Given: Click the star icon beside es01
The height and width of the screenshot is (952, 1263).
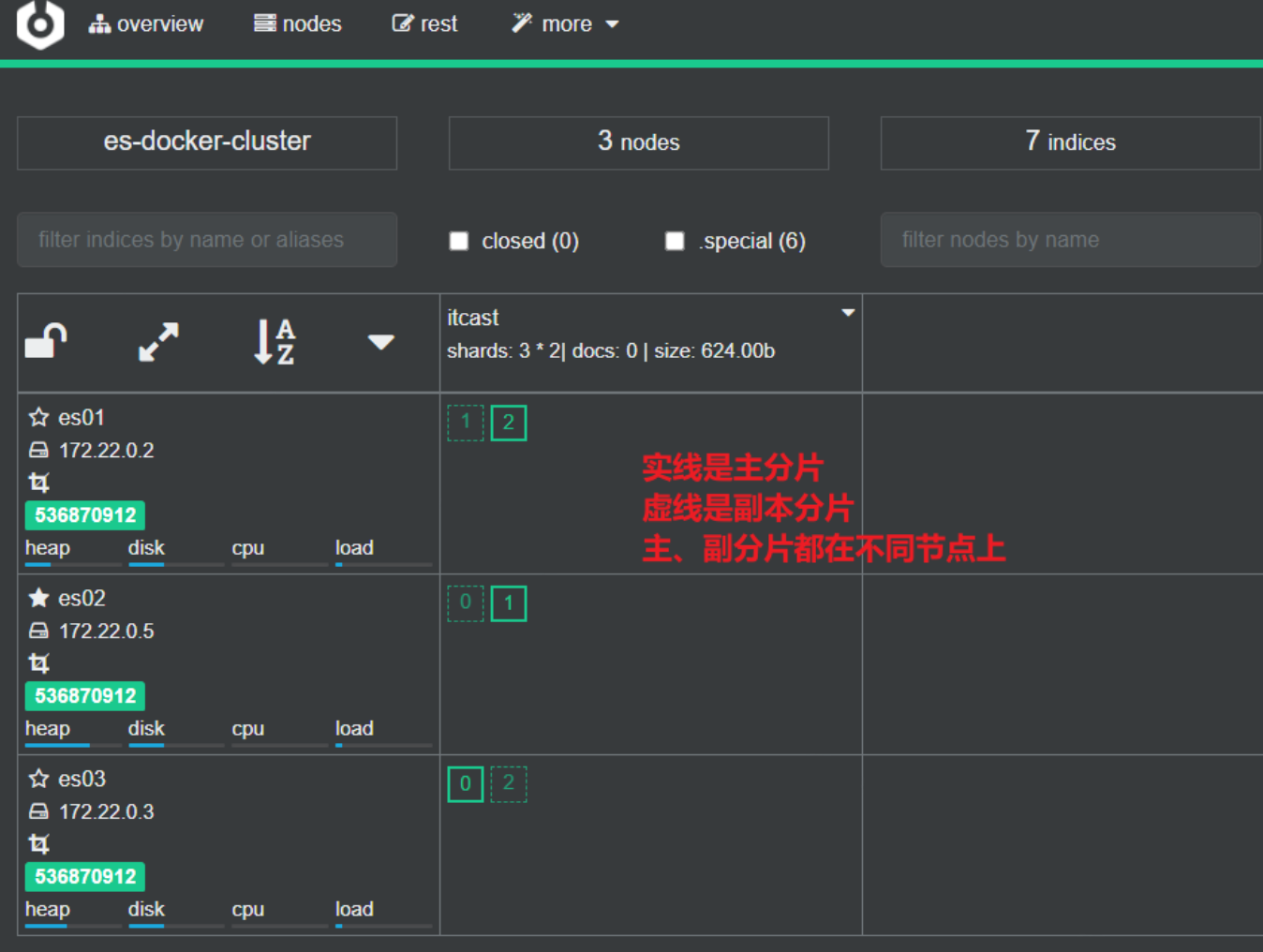Looking at the screenshot, I should click(x=38, y=417).
